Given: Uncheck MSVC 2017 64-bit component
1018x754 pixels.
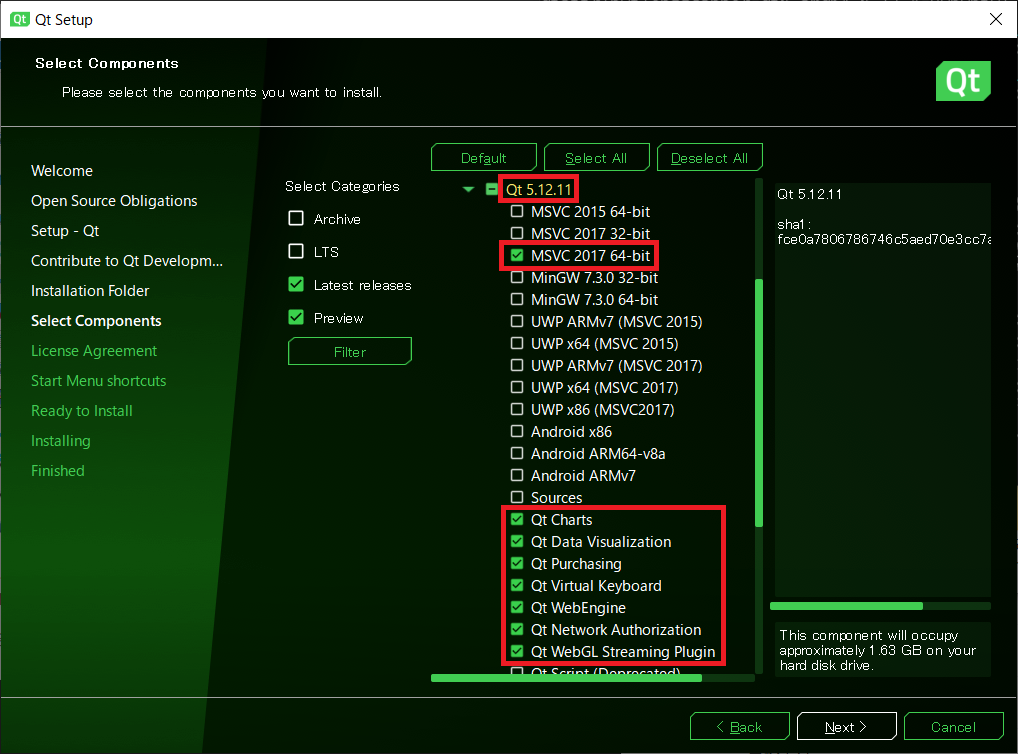Looking at the screenshot, I should click(x=517, y=255).
